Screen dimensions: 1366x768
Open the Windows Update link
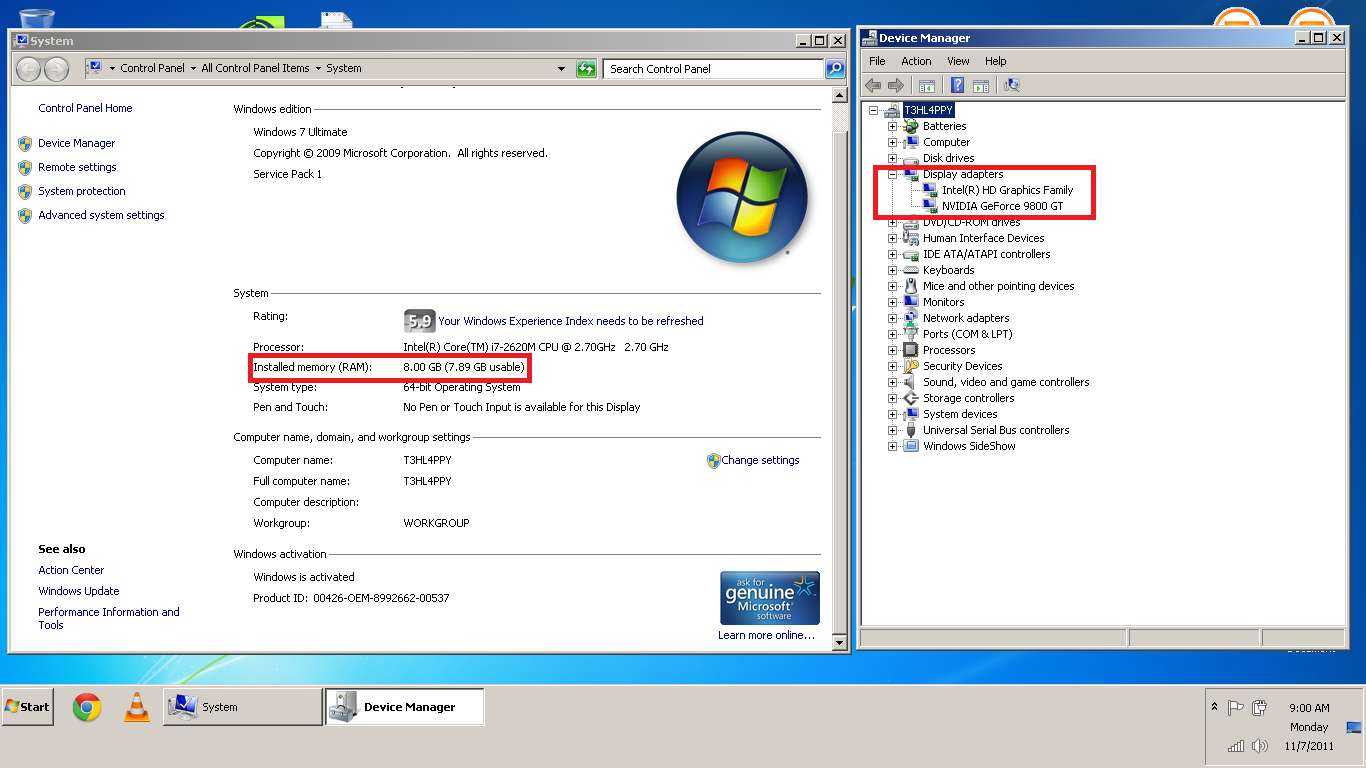click(79, 591)
